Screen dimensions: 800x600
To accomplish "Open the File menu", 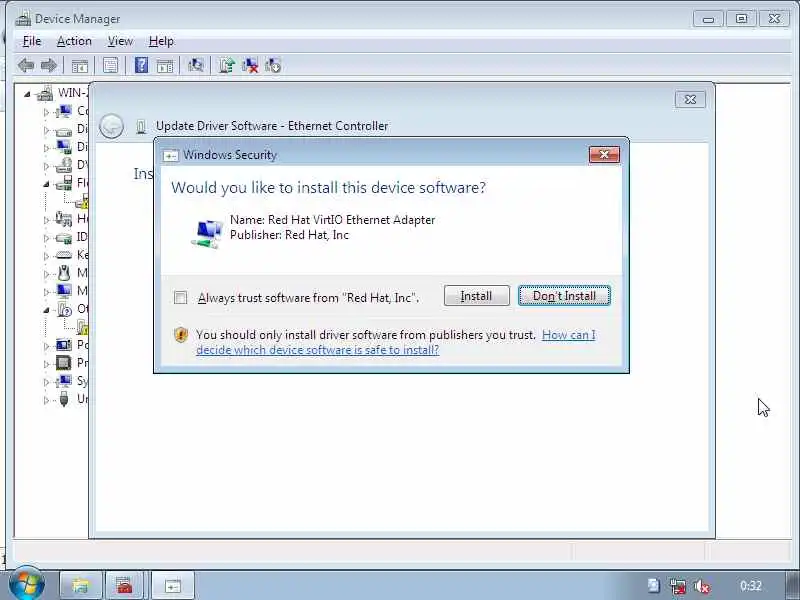I will [x=32, y=41].
